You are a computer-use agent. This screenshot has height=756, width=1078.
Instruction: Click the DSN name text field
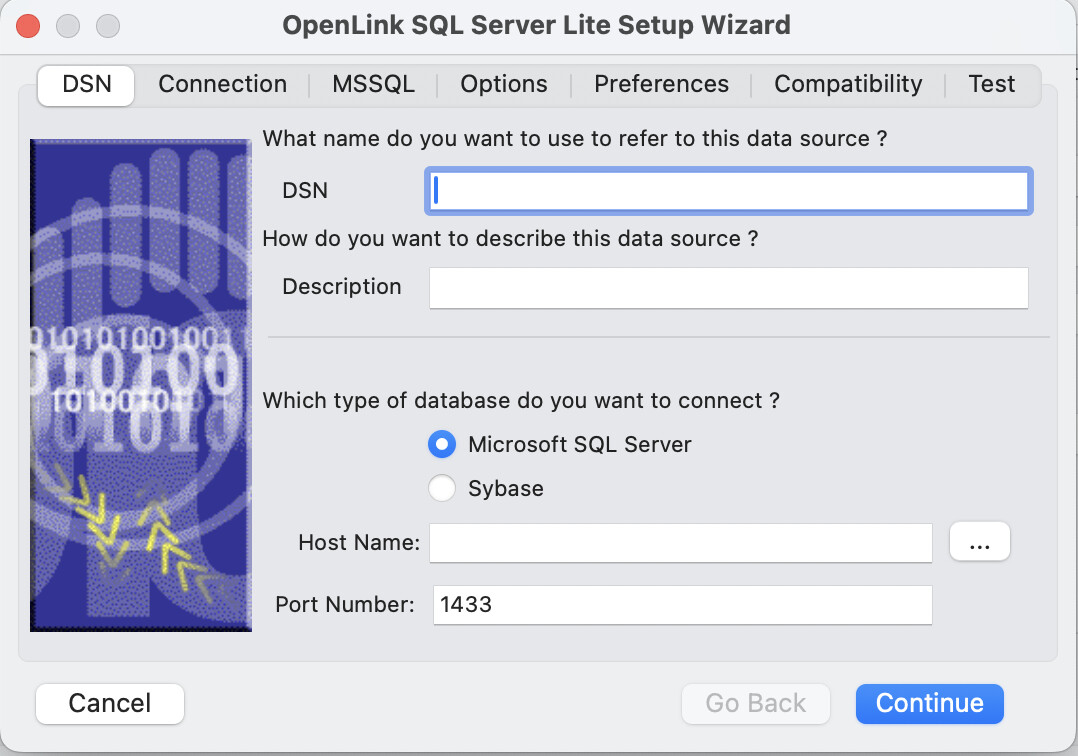click(728, 190)
